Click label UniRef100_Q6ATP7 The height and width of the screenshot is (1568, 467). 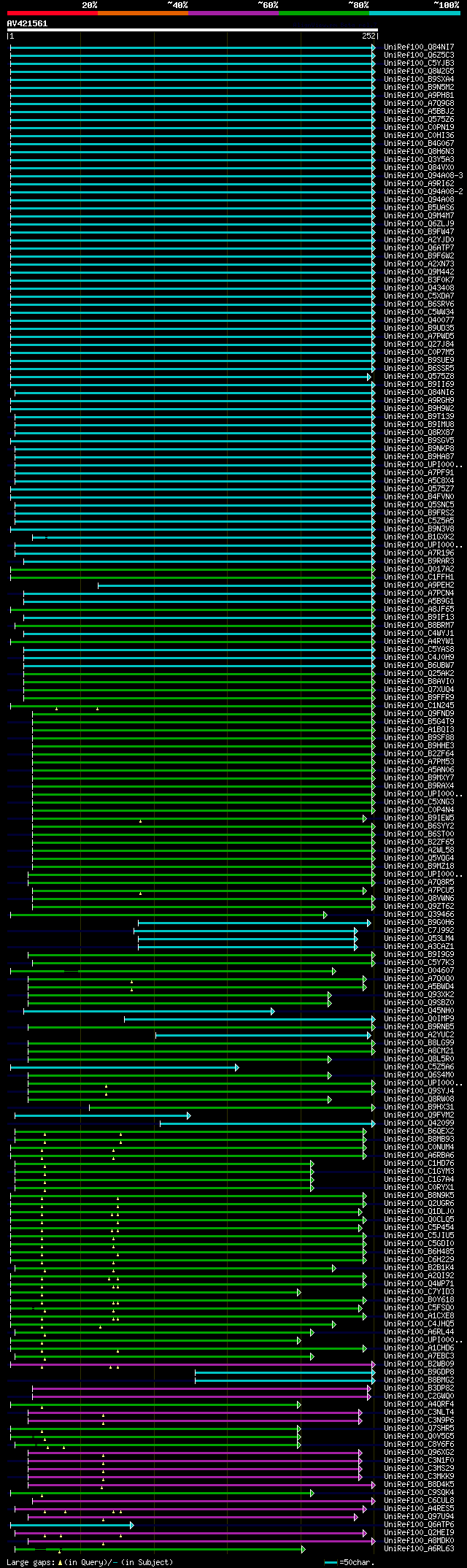tap(419, 247)
